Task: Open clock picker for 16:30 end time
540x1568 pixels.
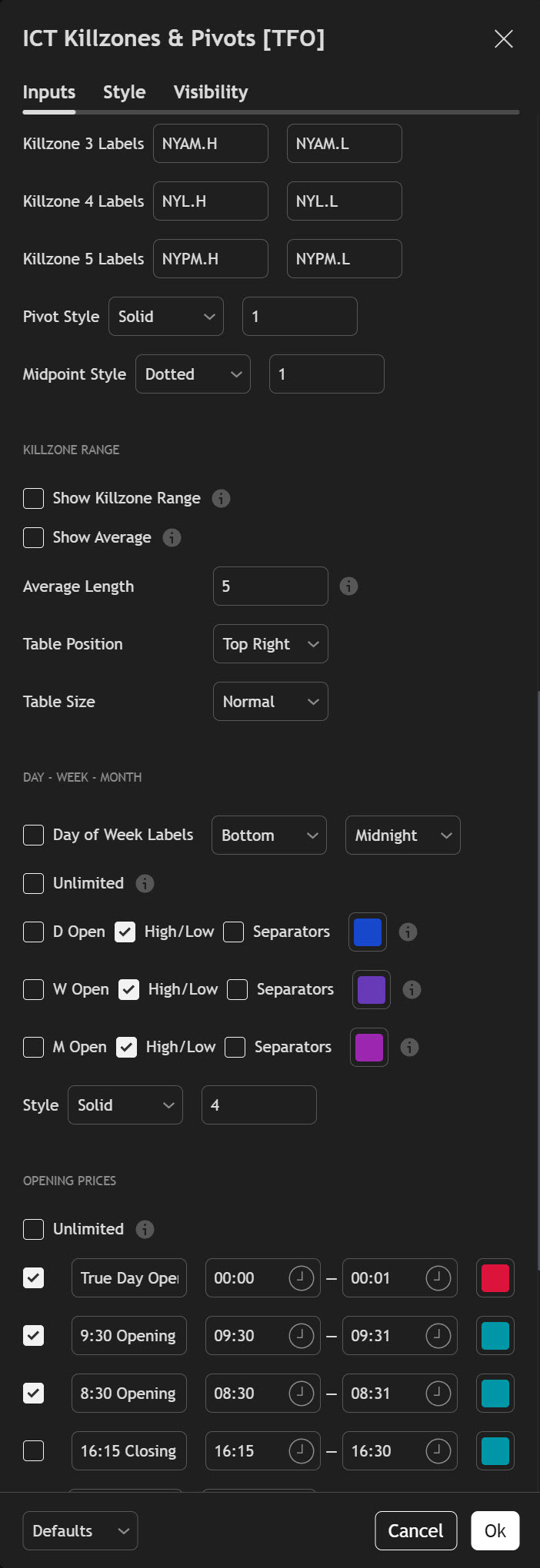Action: click(438, 1450)
